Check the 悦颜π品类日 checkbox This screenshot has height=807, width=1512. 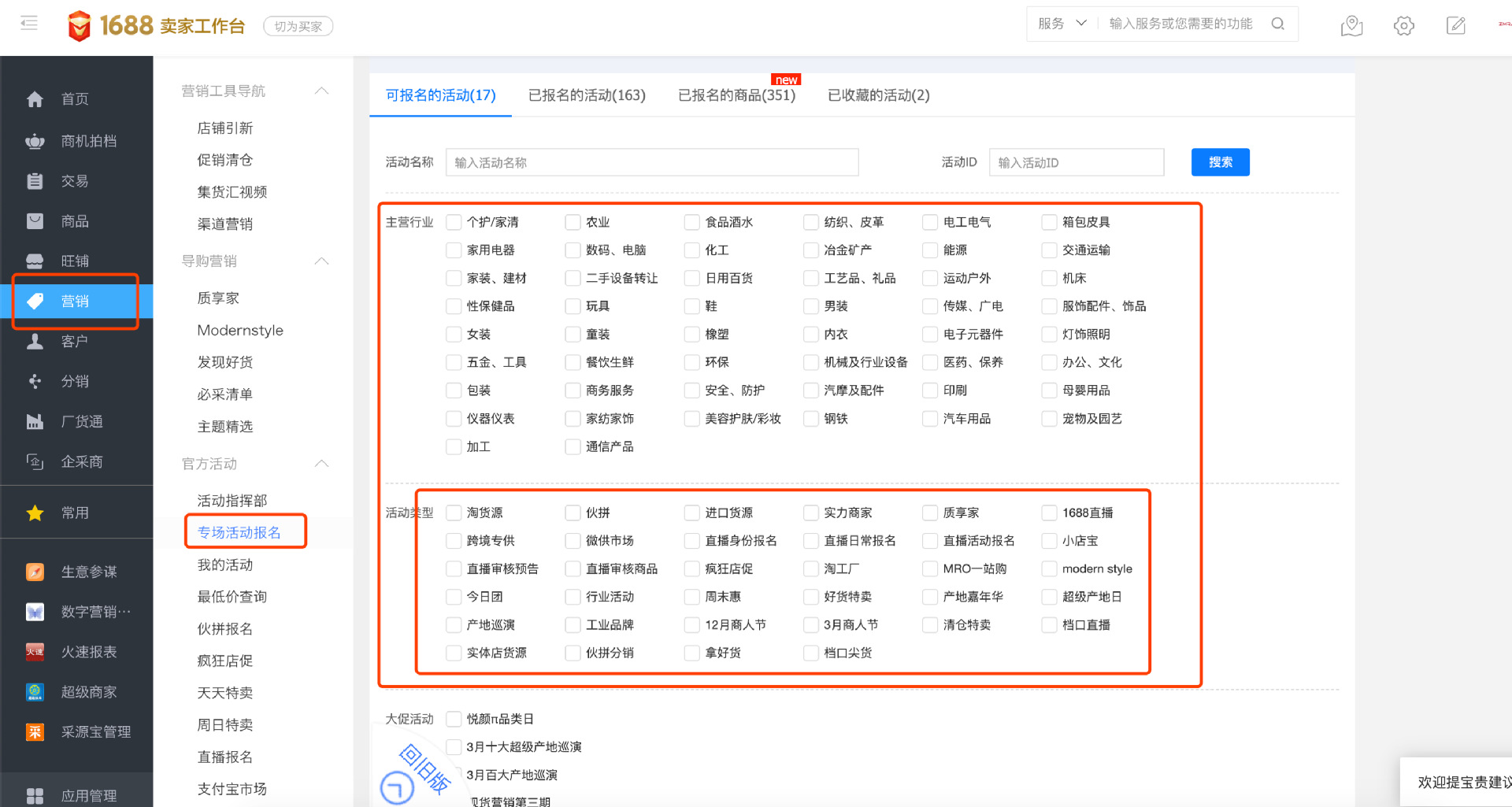click(454, 719)
